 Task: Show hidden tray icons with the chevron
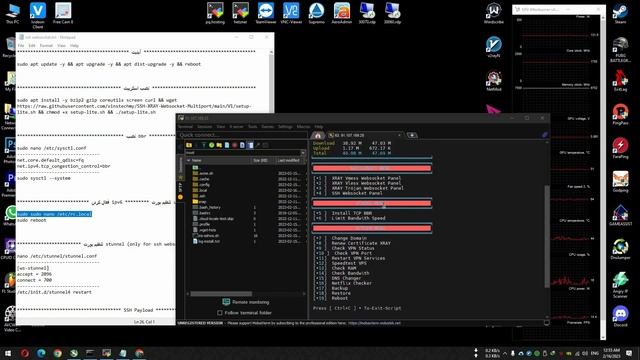pos(504,353)
